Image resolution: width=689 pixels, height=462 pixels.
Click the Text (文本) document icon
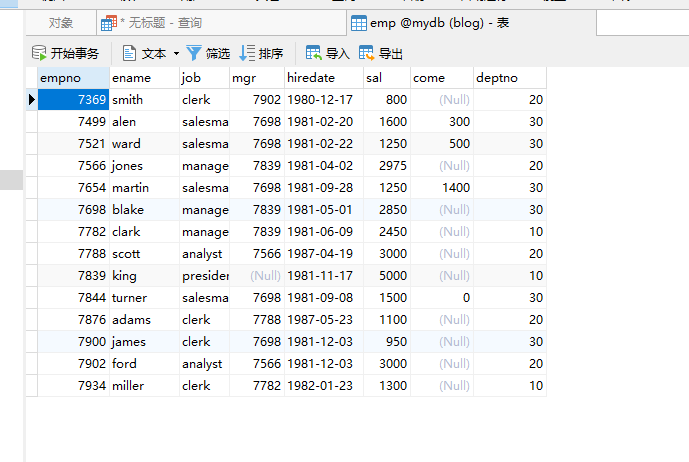(x=130, y=53)
